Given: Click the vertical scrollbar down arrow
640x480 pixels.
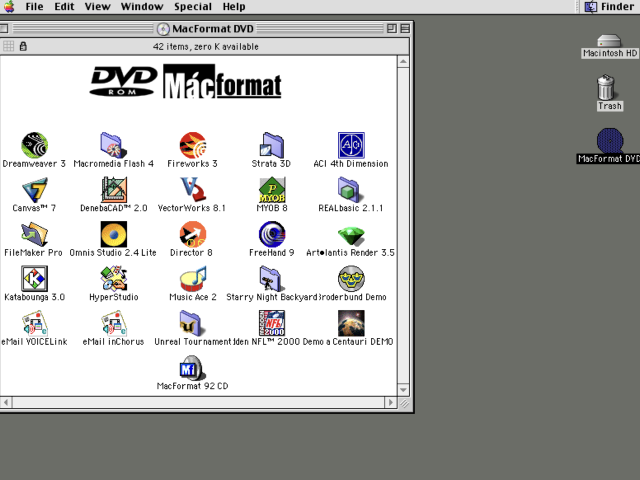Looking at the screenshot, I should [x=403, y=390].
